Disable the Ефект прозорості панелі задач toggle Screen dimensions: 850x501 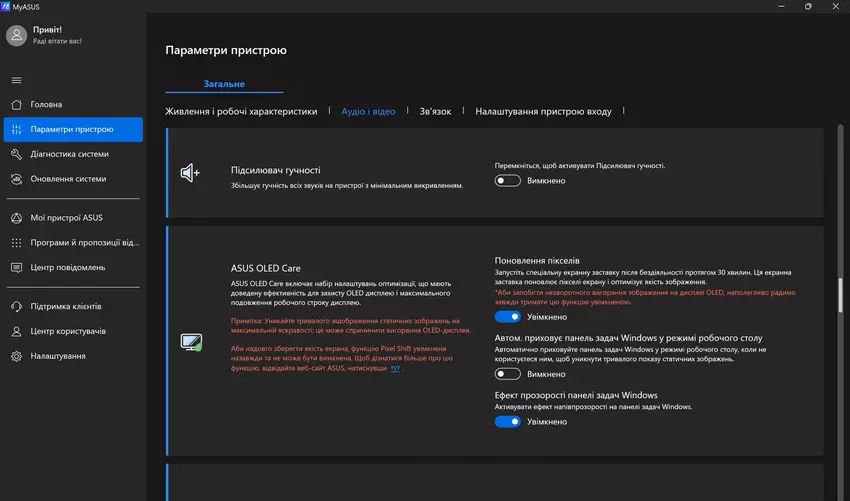[x=508, y=422]
